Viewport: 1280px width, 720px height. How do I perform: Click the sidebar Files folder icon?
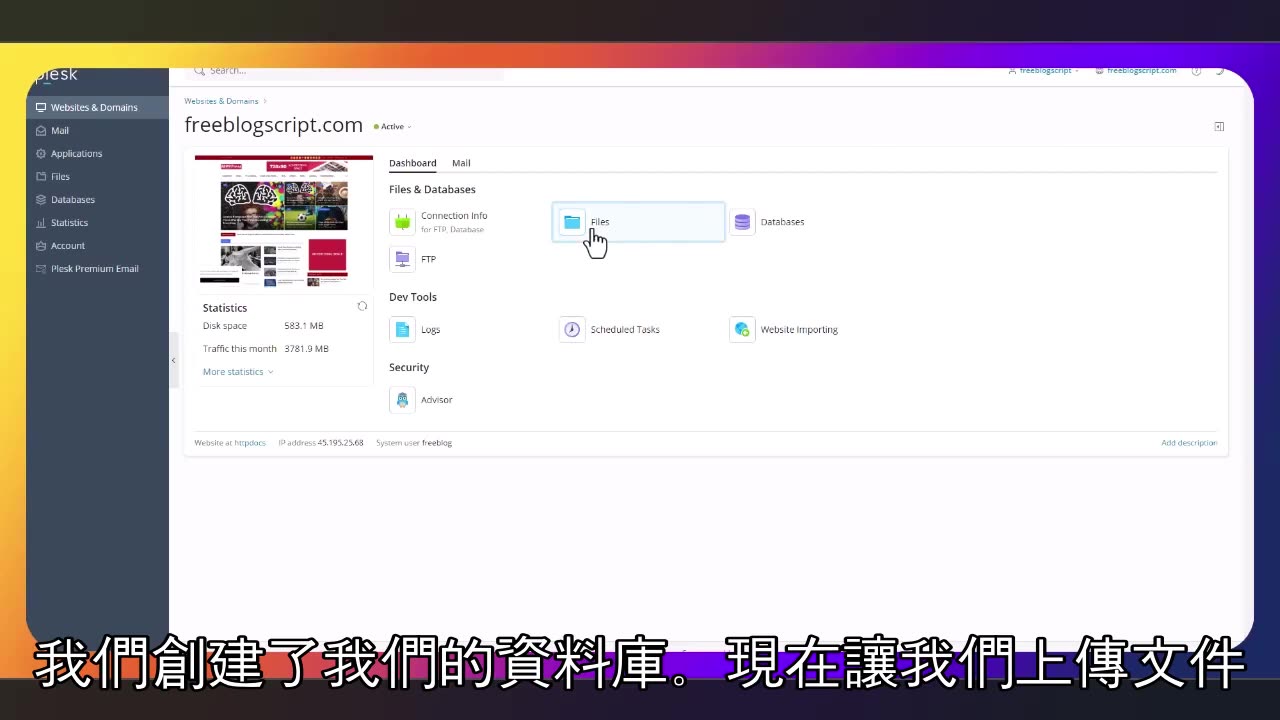coord(41,176)
